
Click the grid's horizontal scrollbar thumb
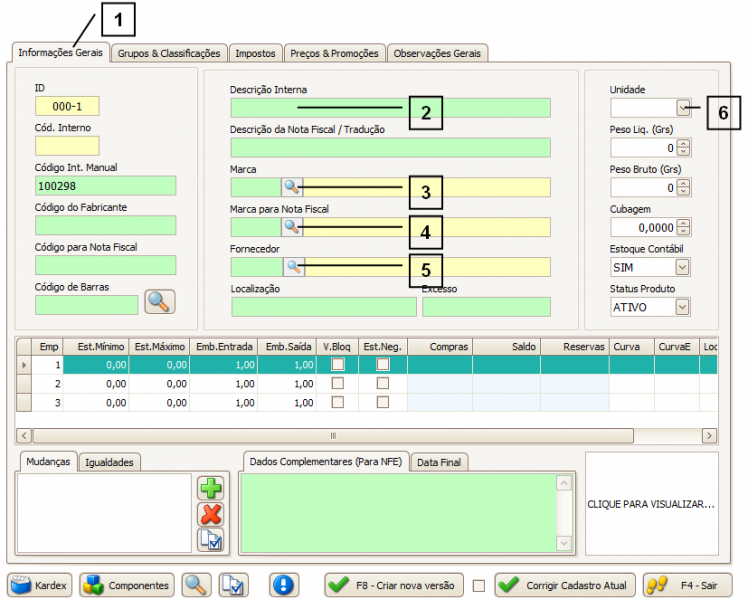click(332, 436)
